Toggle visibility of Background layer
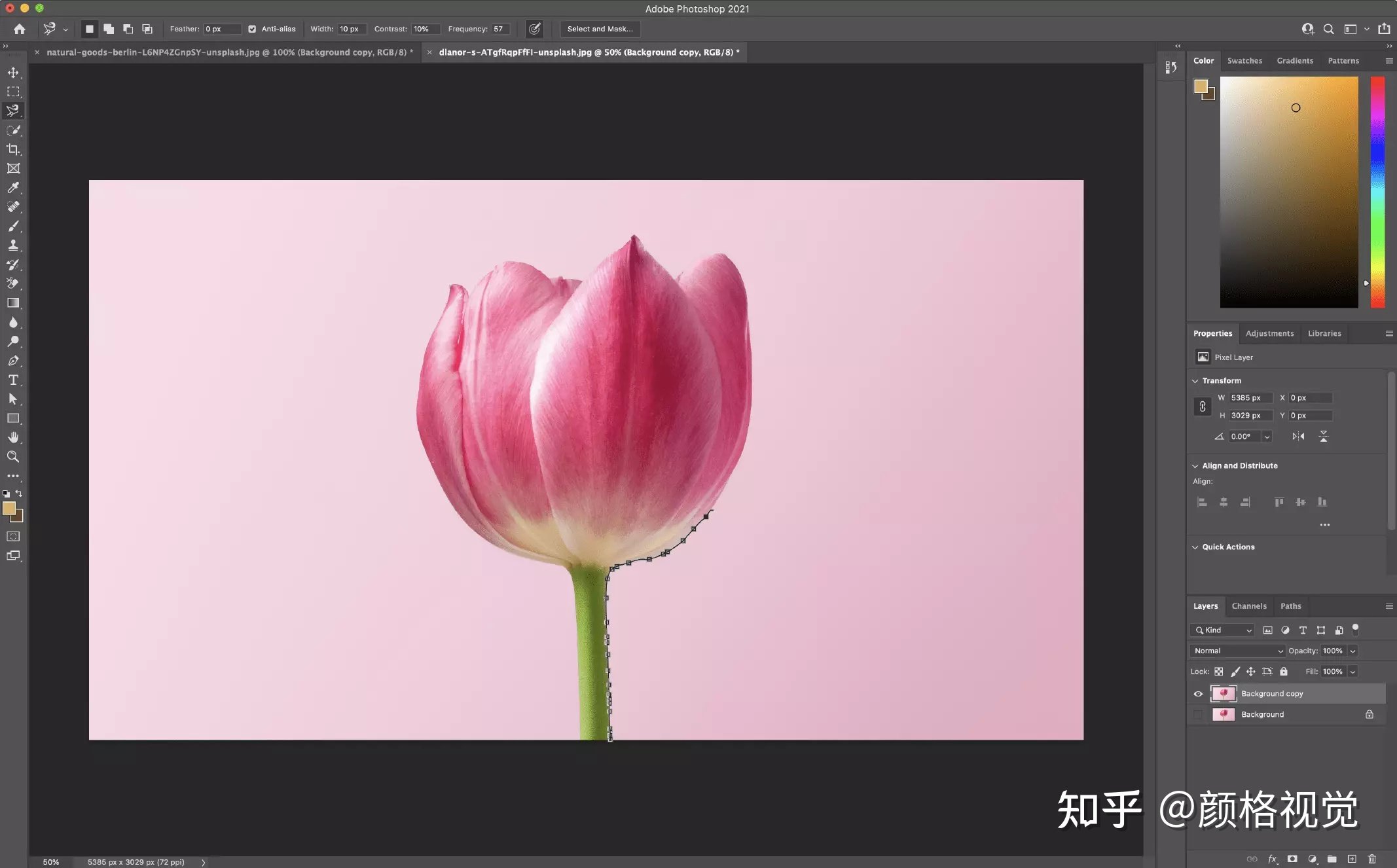This screenshot has height=868, width=1397. point(1196,713)
